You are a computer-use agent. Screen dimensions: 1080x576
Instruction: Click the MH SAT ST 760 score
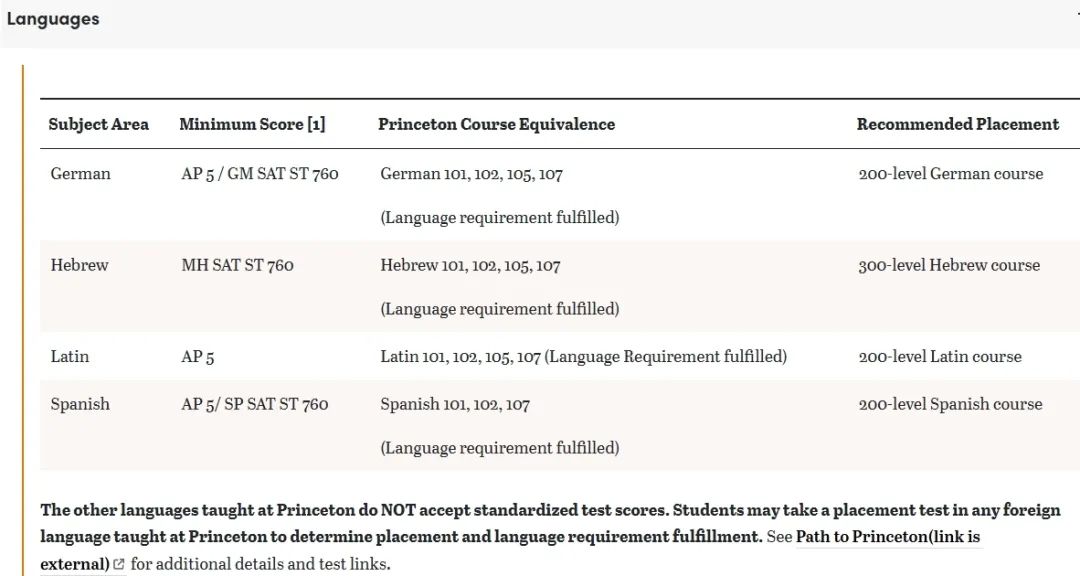point(238,265)
